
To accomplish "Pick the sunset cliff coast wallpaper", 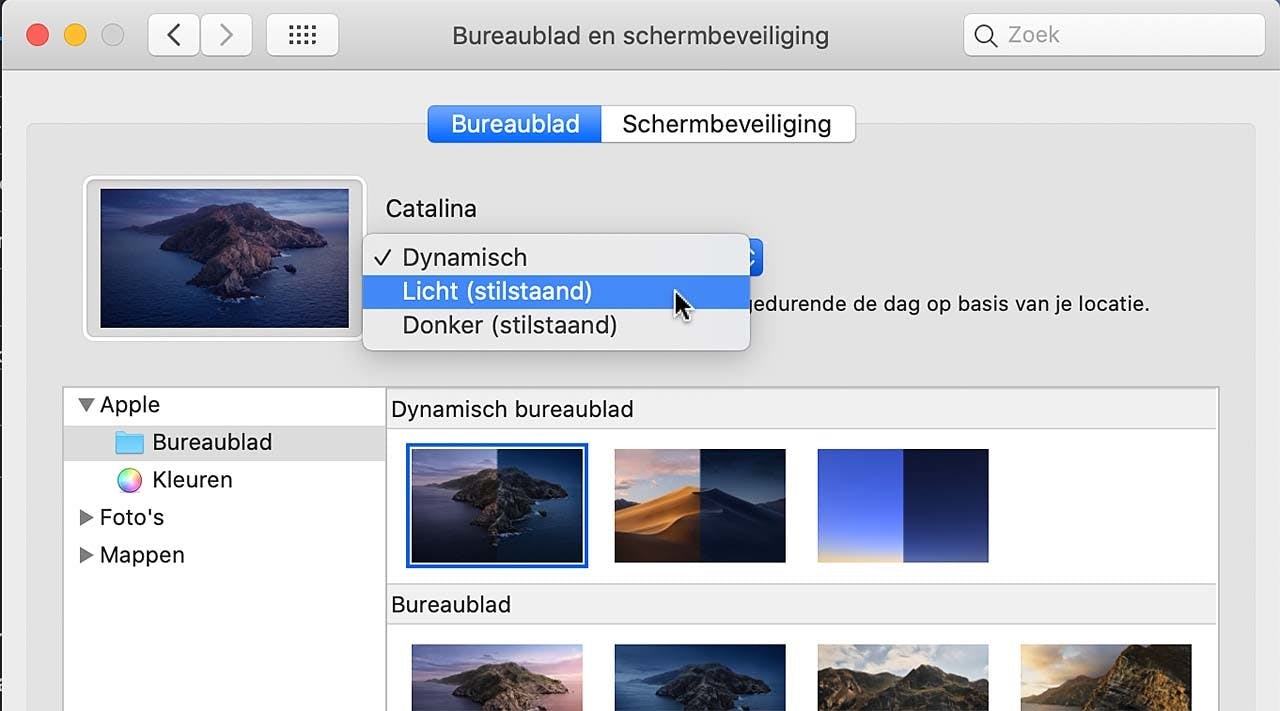I will point(1106,677).
